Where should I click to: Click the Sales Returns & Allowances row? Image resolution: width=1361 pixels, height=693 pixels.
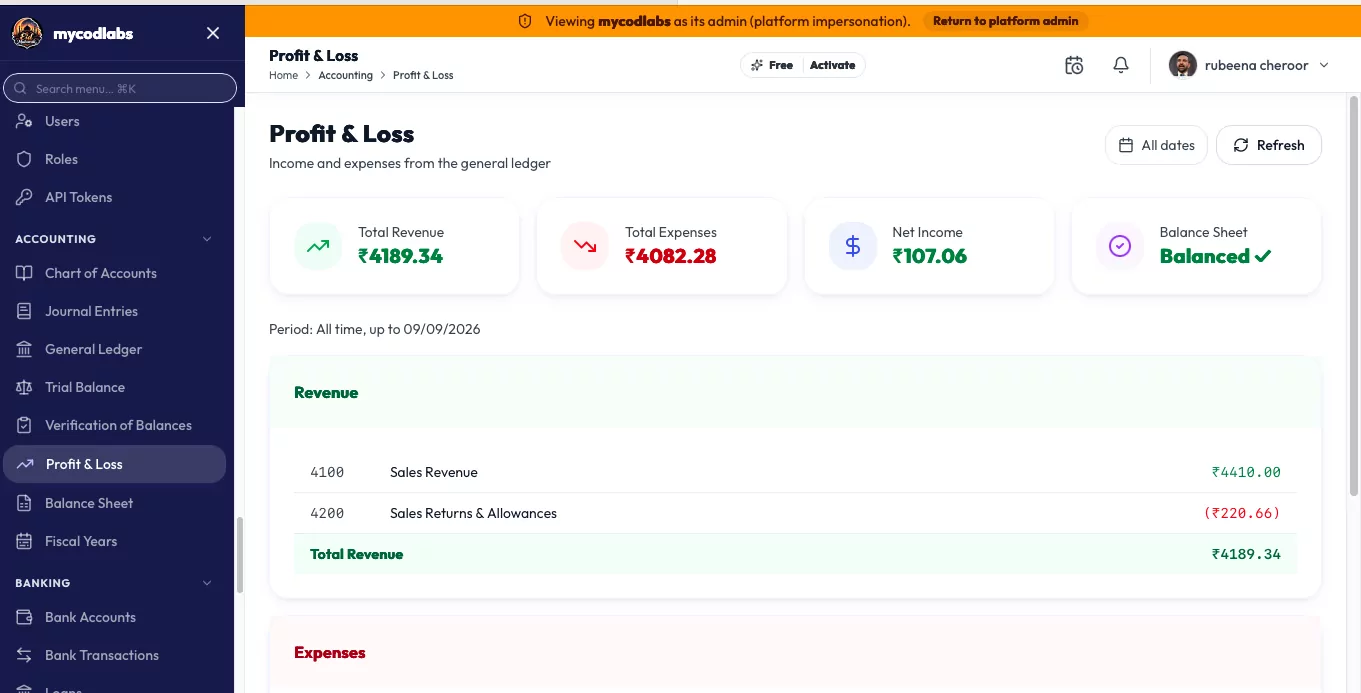pyautogui.click(x=795, y=513)
